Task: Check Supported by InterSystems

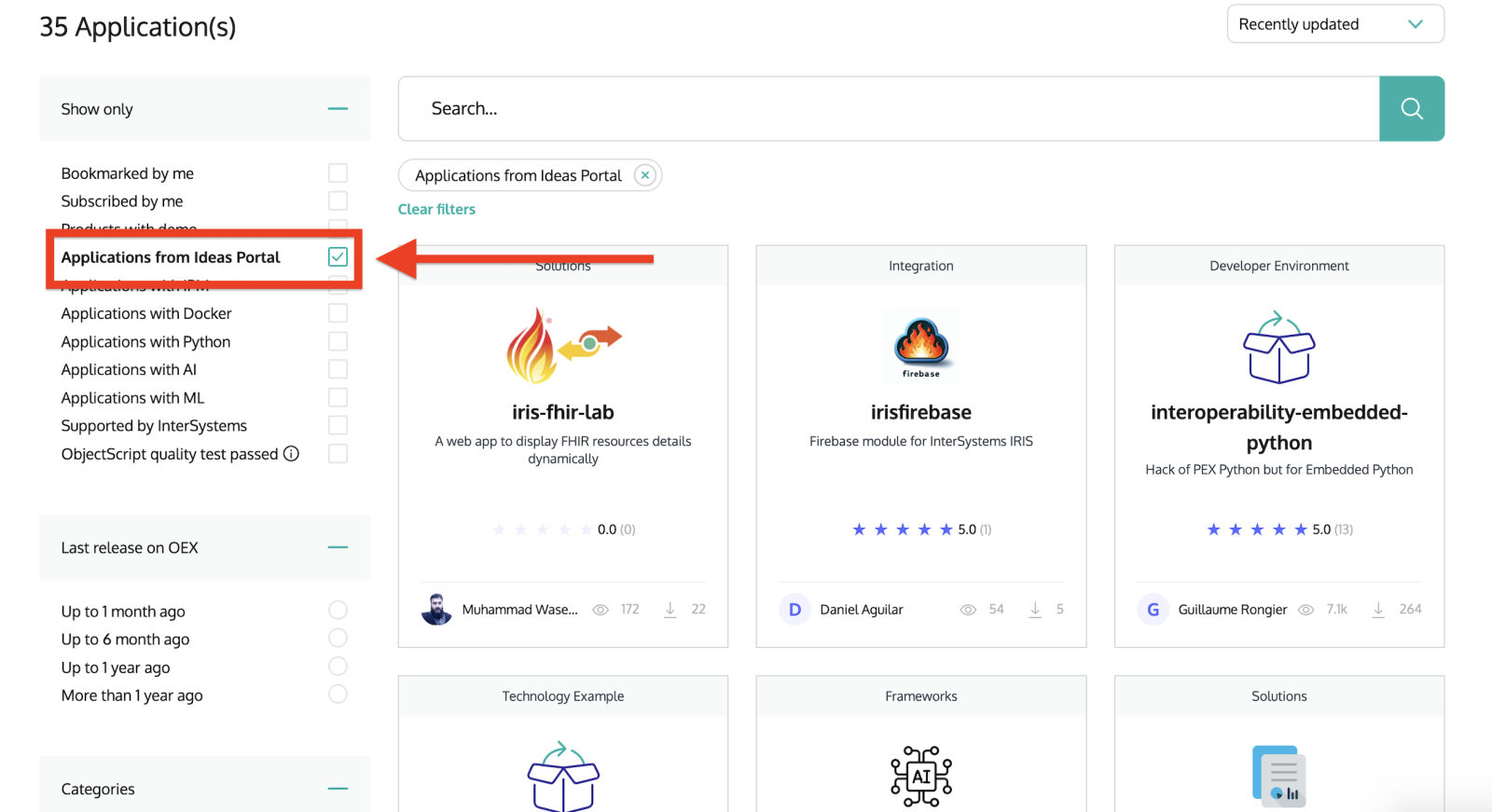Action: 338,426
